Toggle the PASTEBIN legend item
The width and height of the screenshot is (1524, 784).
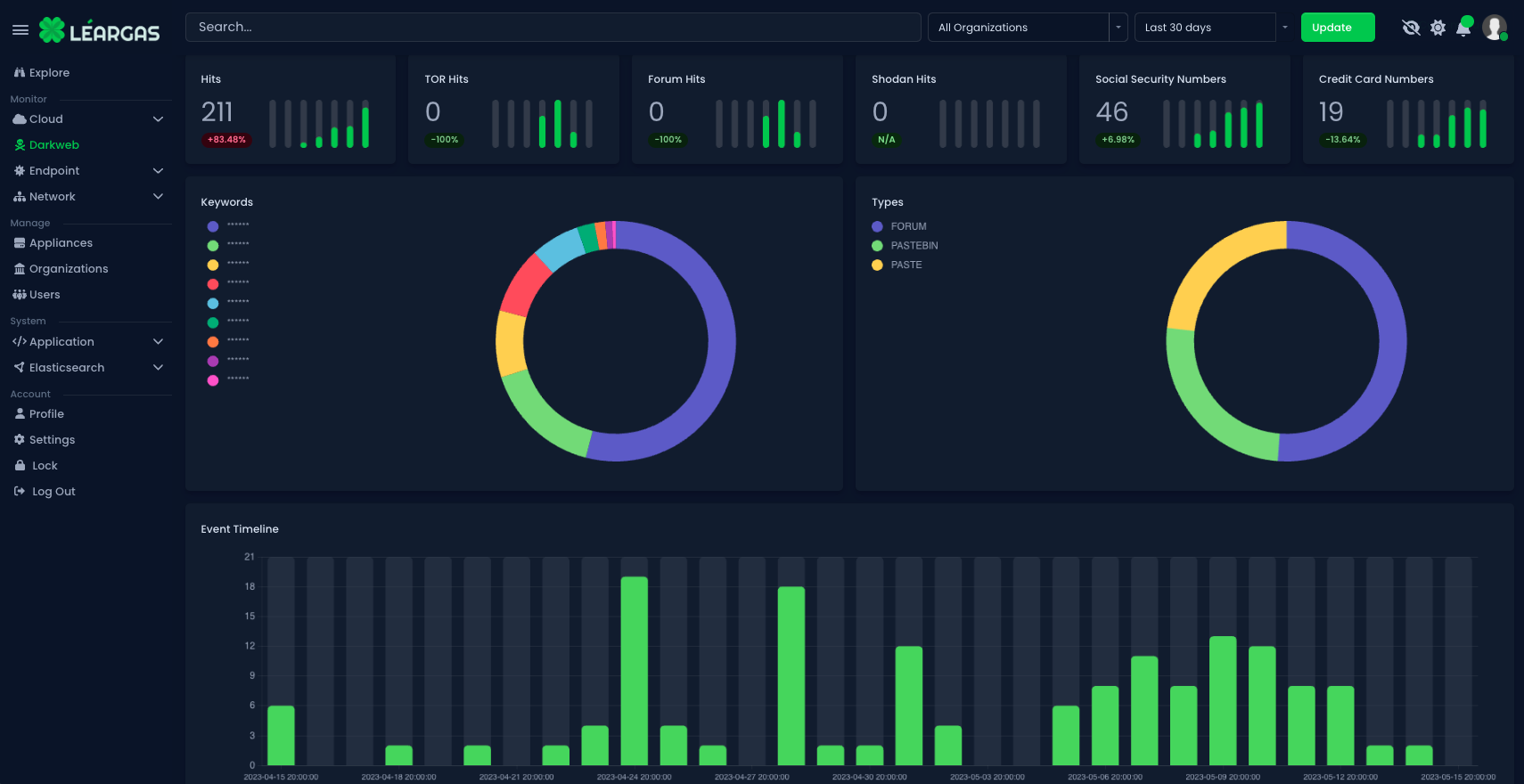905,246
